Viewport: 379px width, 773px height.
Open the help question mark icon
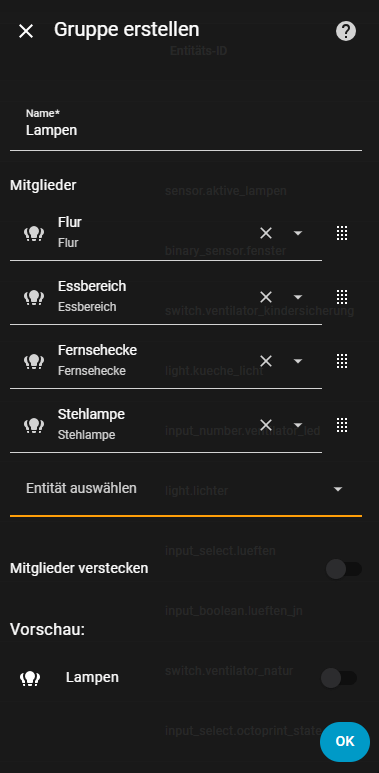[x=345, y=31]
